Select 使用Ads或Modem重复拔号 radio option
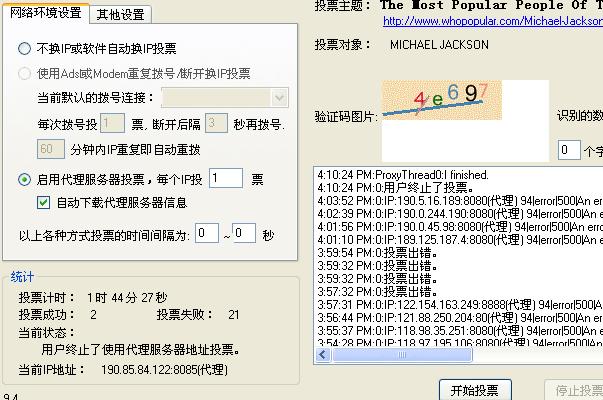603x400 pixels. (25, 73)
